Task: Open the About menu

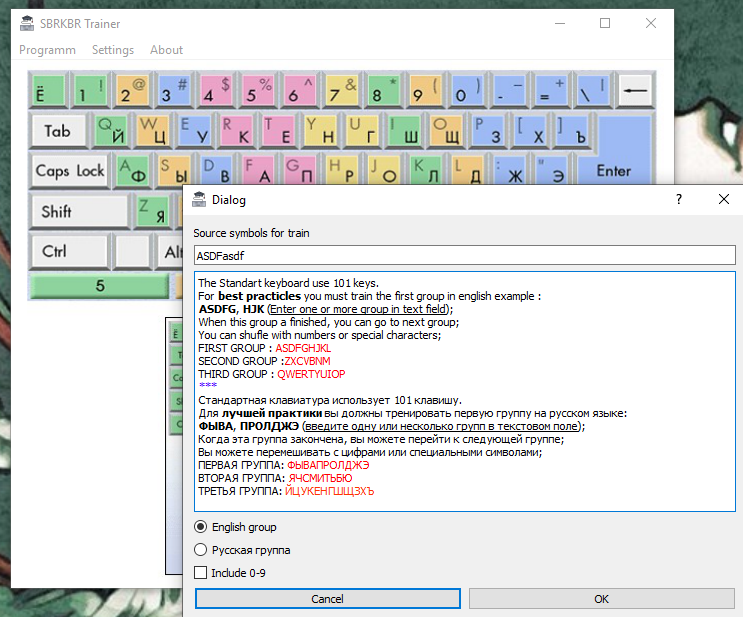Action: (166, 50)
